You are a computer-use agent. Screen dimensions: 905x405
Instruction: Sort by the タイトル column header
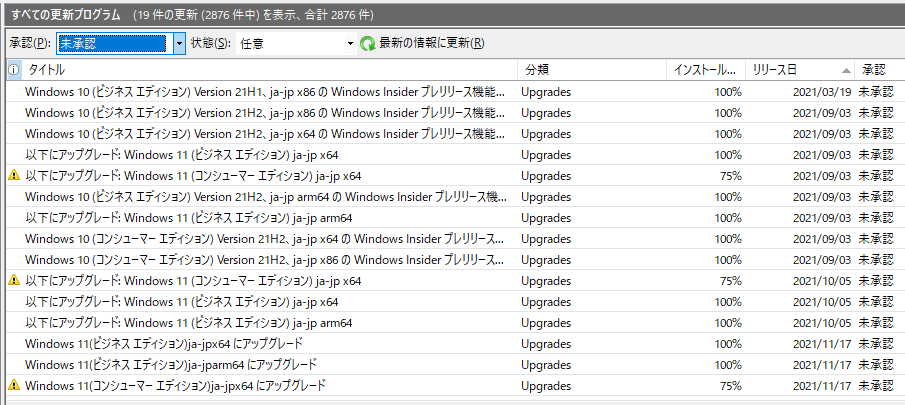(271, 70)
